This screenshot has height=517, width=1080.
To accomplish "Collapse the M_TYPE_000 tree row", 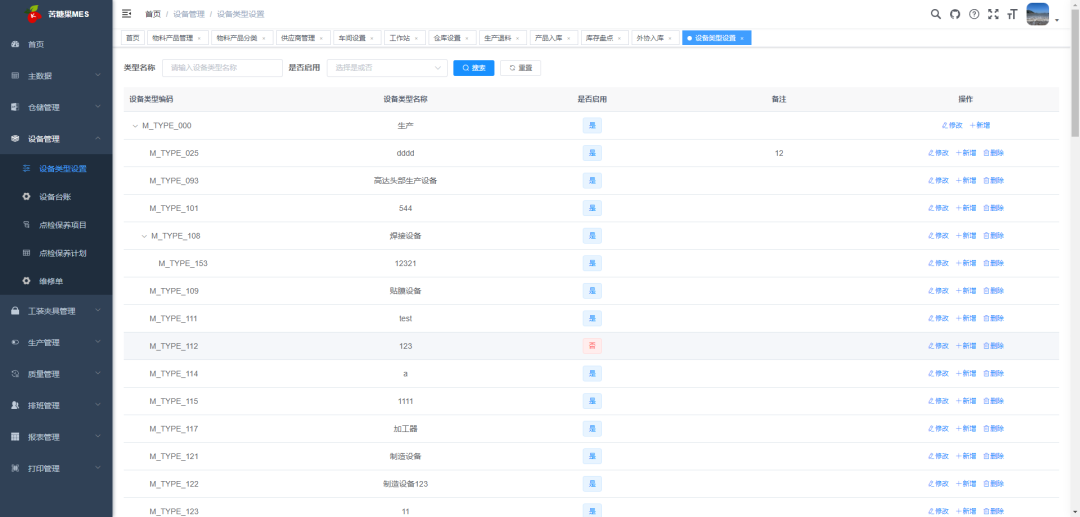I will tap(135, 126).
